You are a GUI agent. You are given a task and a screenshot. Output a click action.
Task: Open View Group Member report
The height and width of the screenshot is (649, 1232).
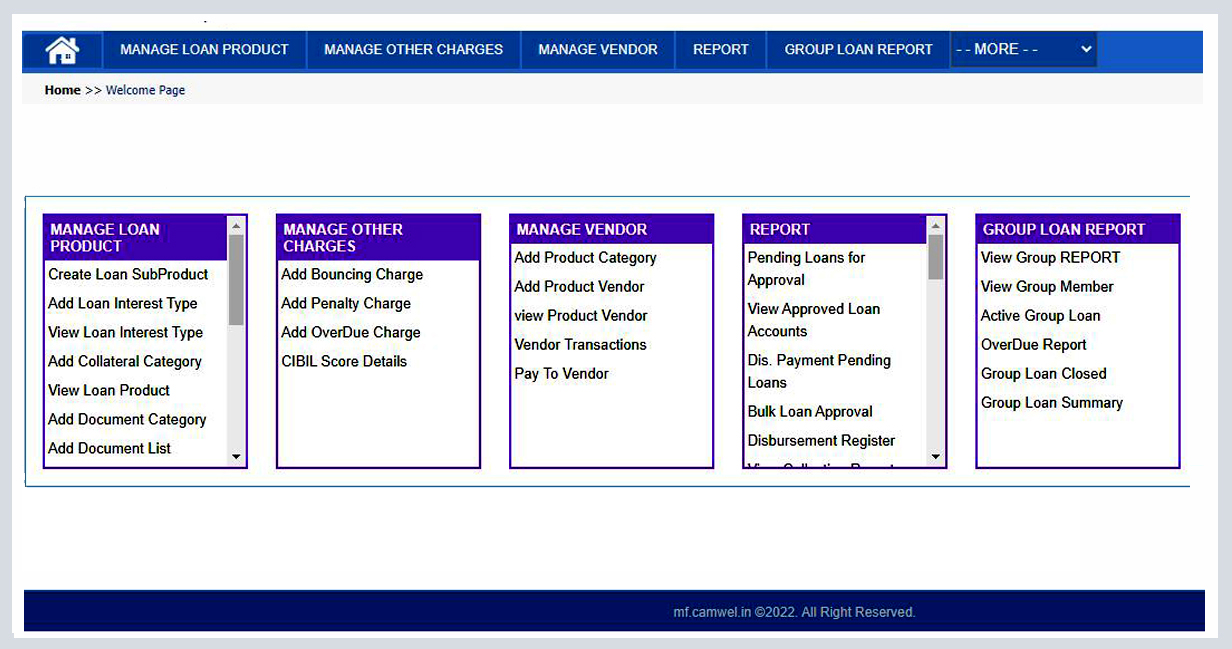click(x=1046, y=286)
